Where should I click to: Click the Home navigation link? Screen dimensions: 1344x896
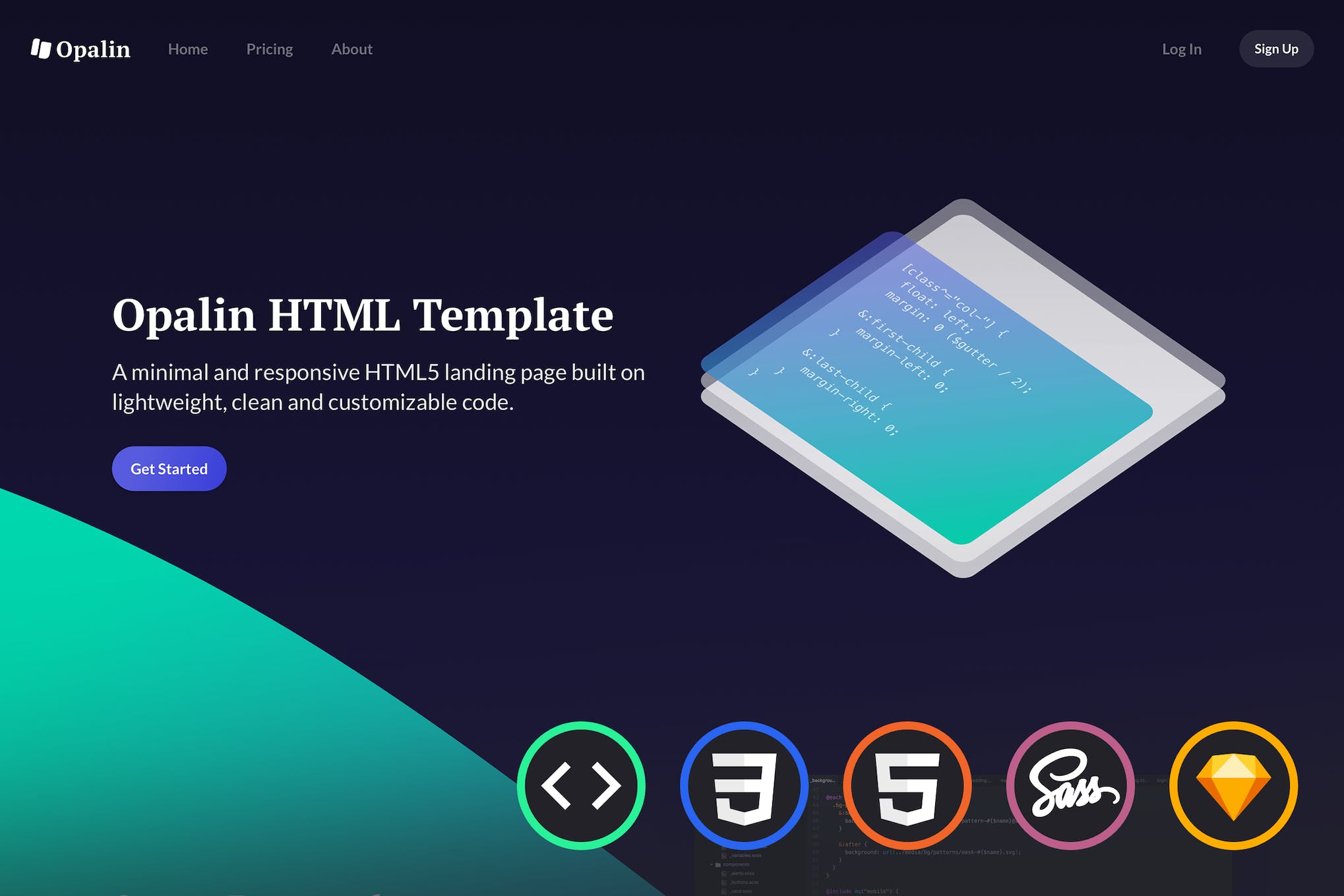pyautogui.click(x=188, y=48)
